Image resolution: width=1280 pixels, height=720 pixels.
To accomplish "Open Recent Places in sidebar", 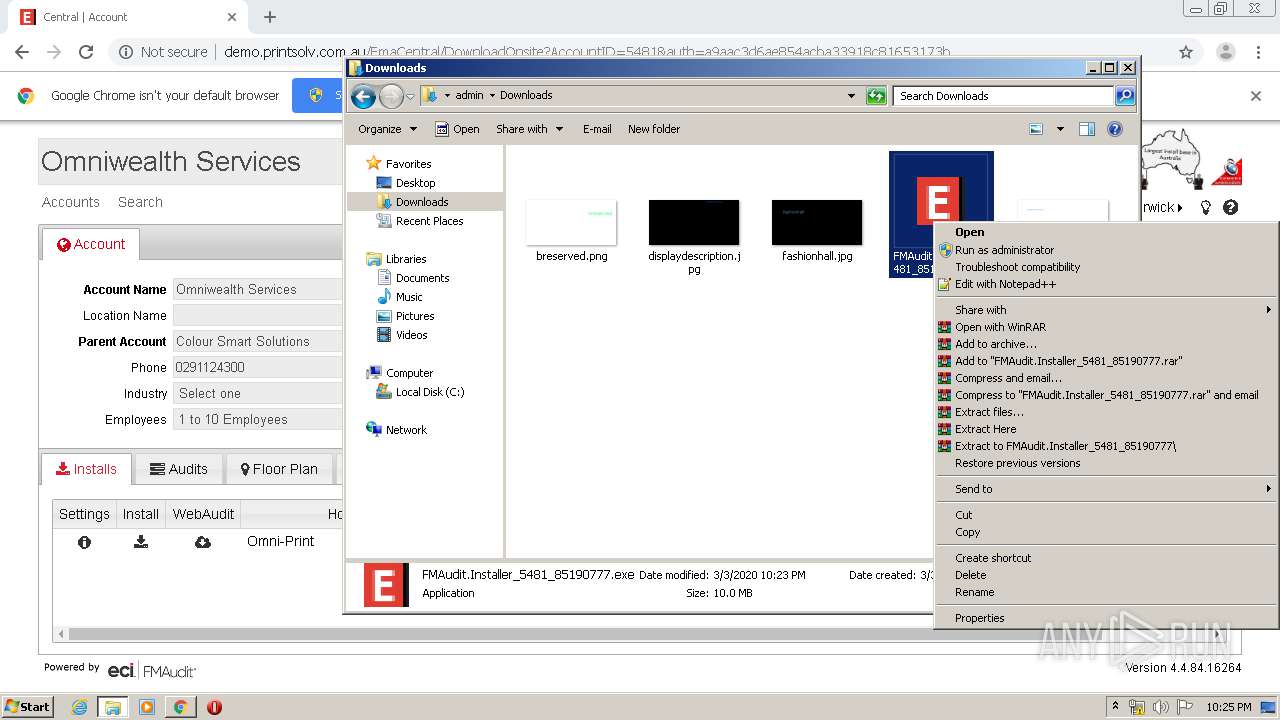I will click(x=419, y=221).
